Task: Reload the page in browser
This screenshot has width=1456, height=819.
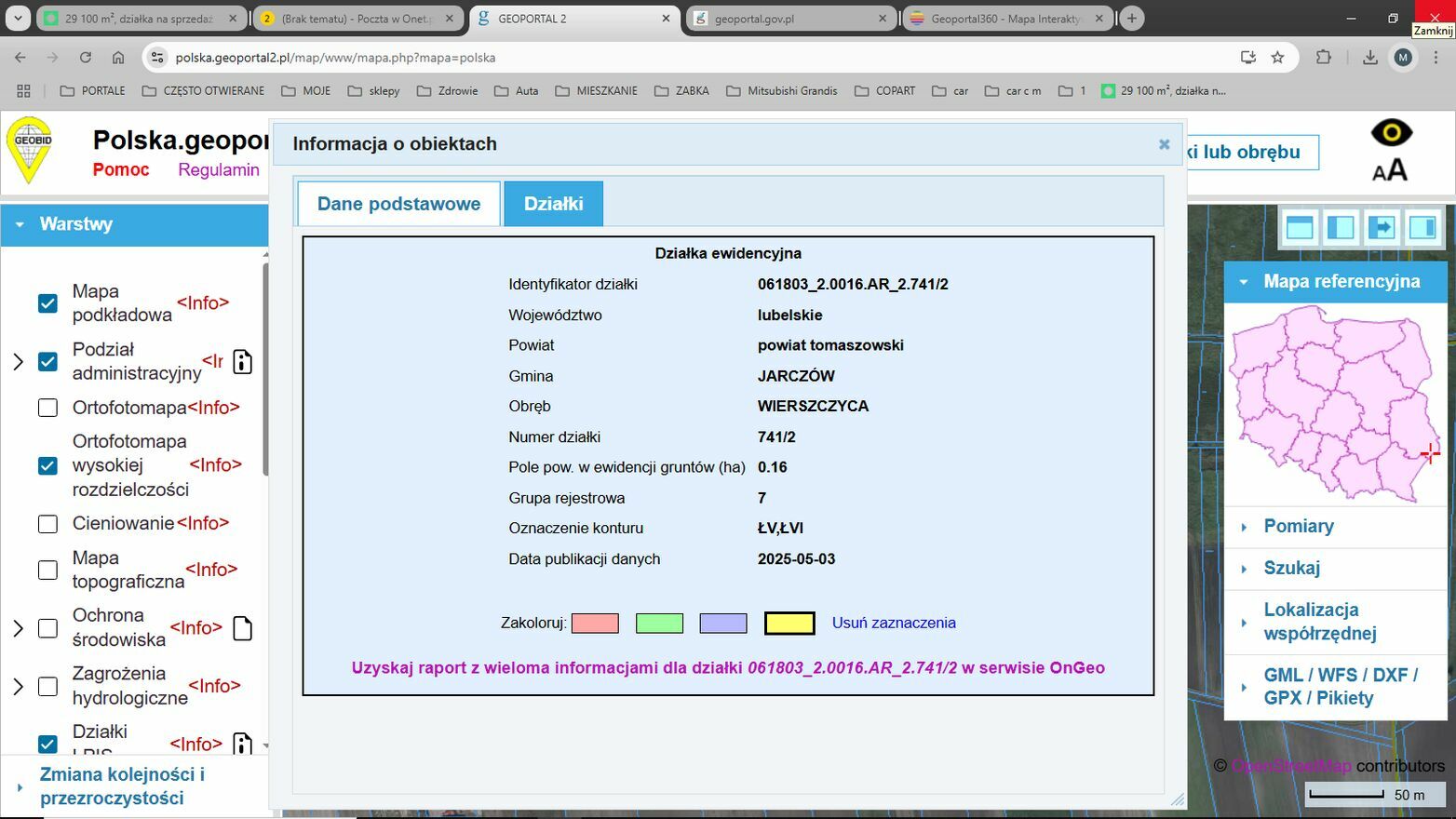Action: tap(85, 58)
